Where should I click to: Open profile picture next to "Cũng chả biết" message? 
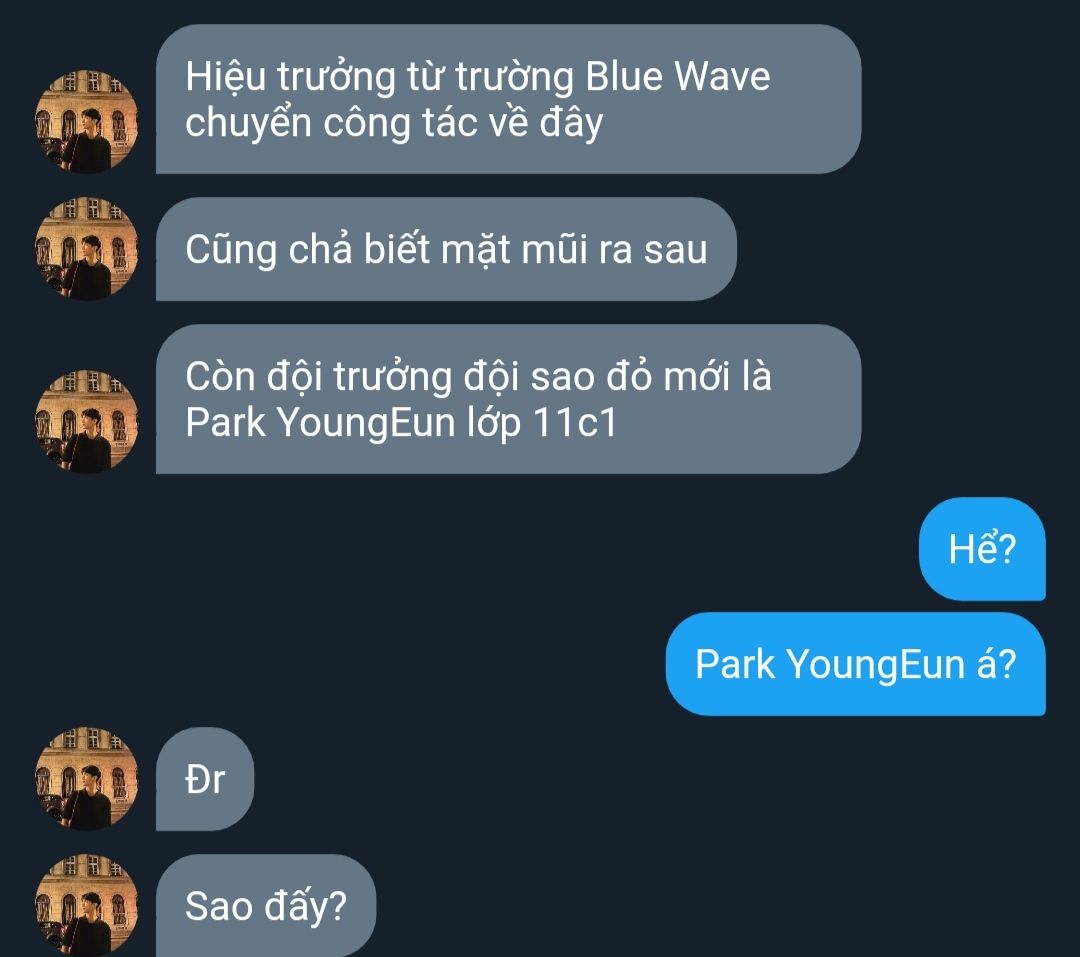[86, 249]
